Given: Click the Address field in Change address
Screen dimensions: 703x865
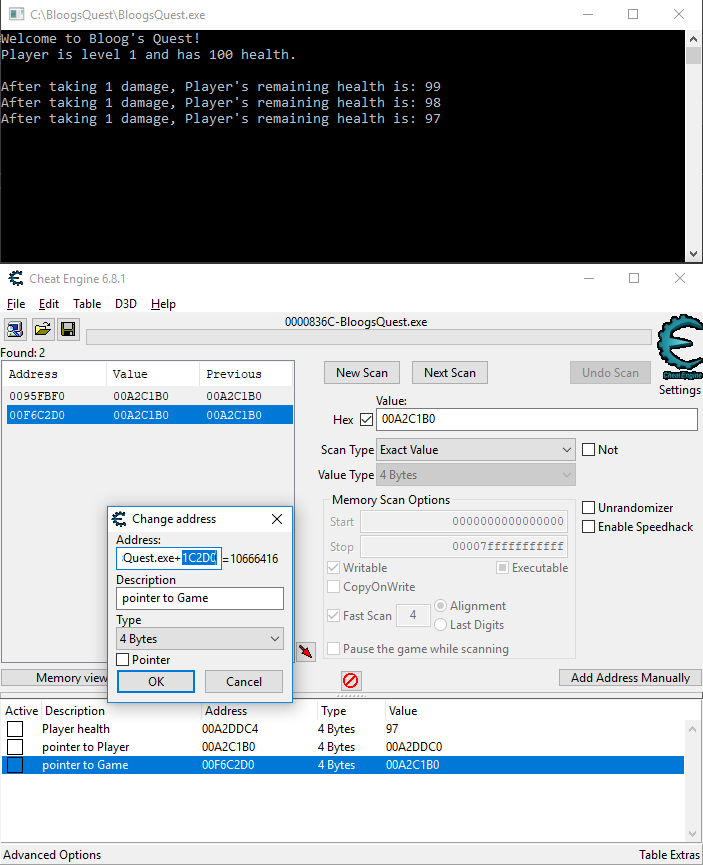Looking at the screenshot, I should [169, 558].
